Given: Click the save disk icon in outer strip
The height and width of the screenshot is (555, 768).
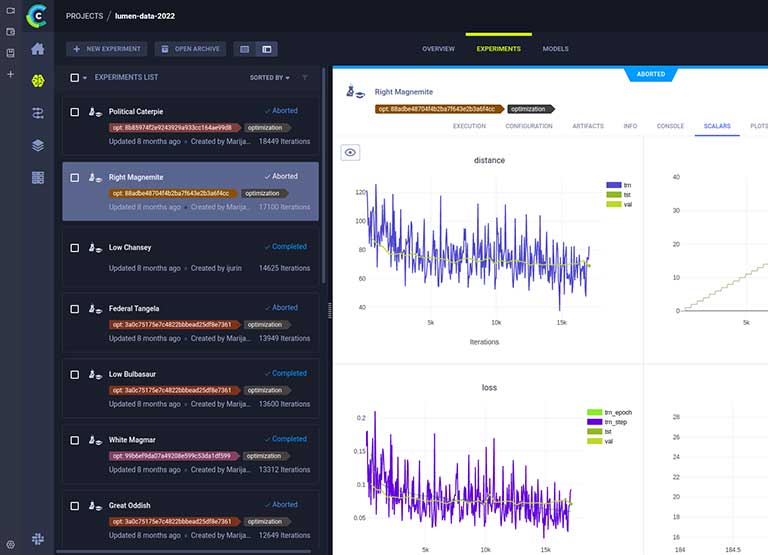Looking at the screenshot, I should click(10, 53).
